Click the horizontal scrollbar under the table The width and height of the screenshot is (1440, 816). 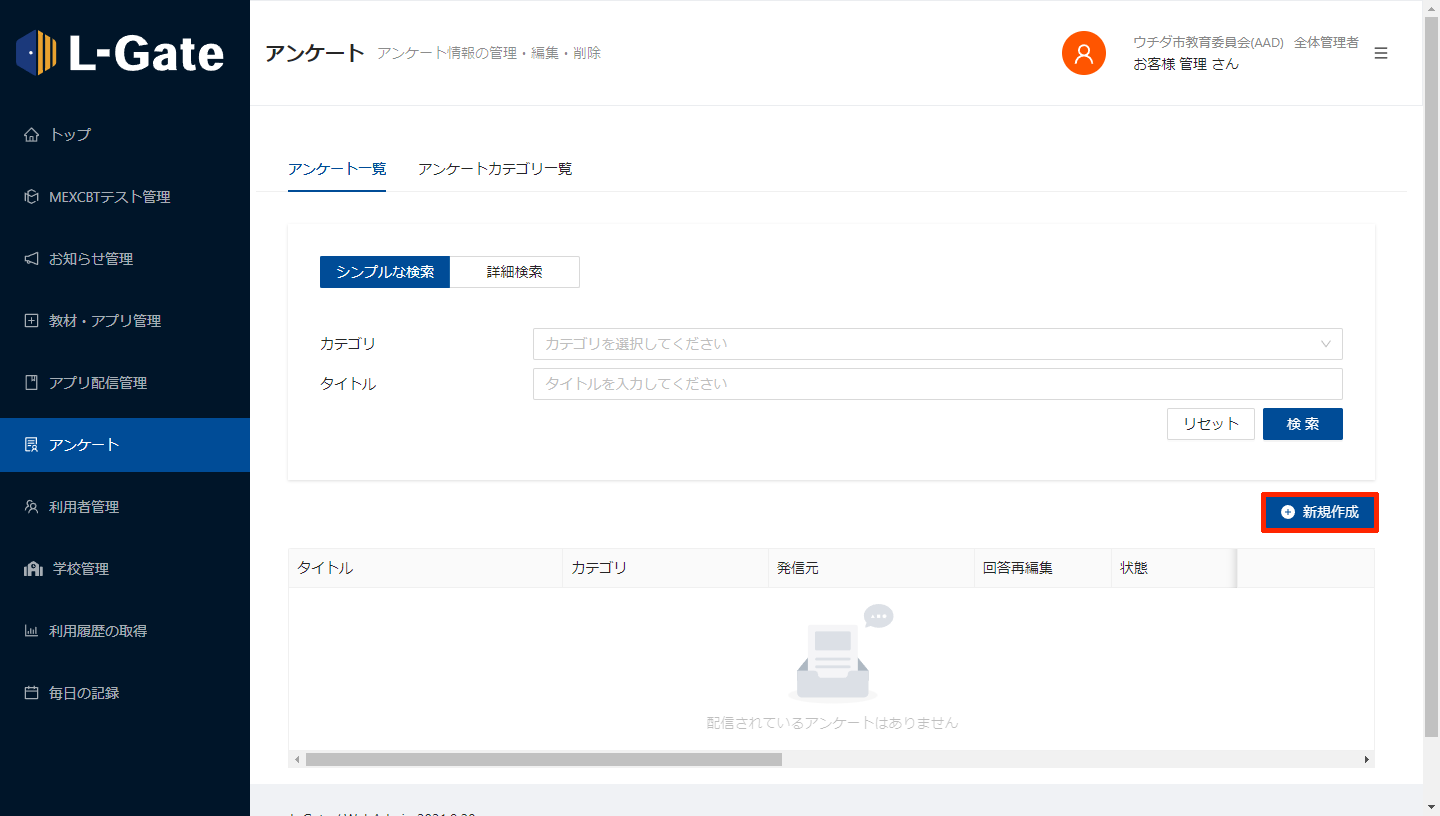click(x=543, y=760)
